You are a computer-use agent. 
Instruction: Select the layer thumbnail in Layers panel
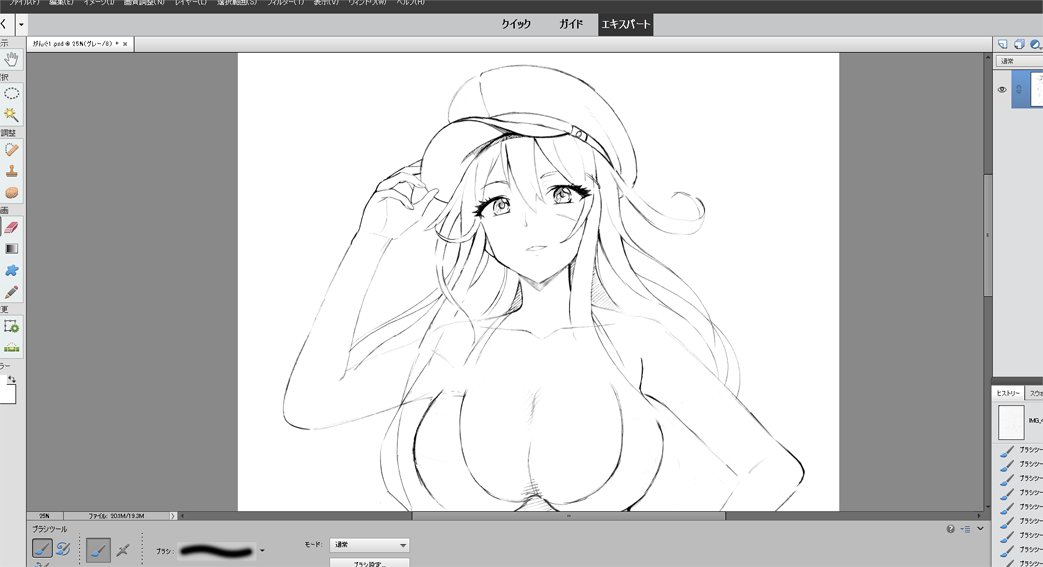tap(1036, 89)
